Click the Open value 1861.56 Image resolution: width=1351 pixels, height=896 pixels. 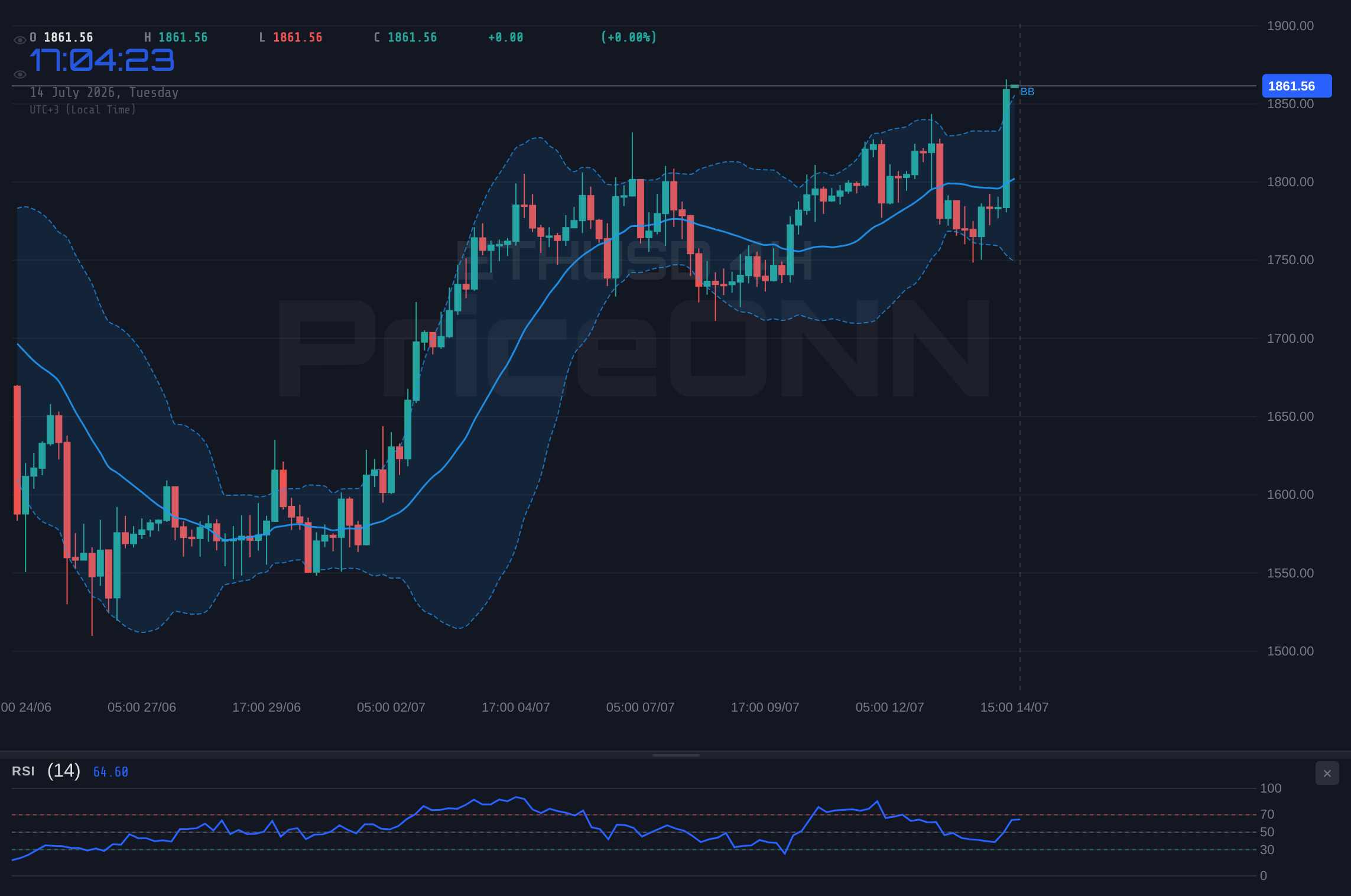point(69,37)
